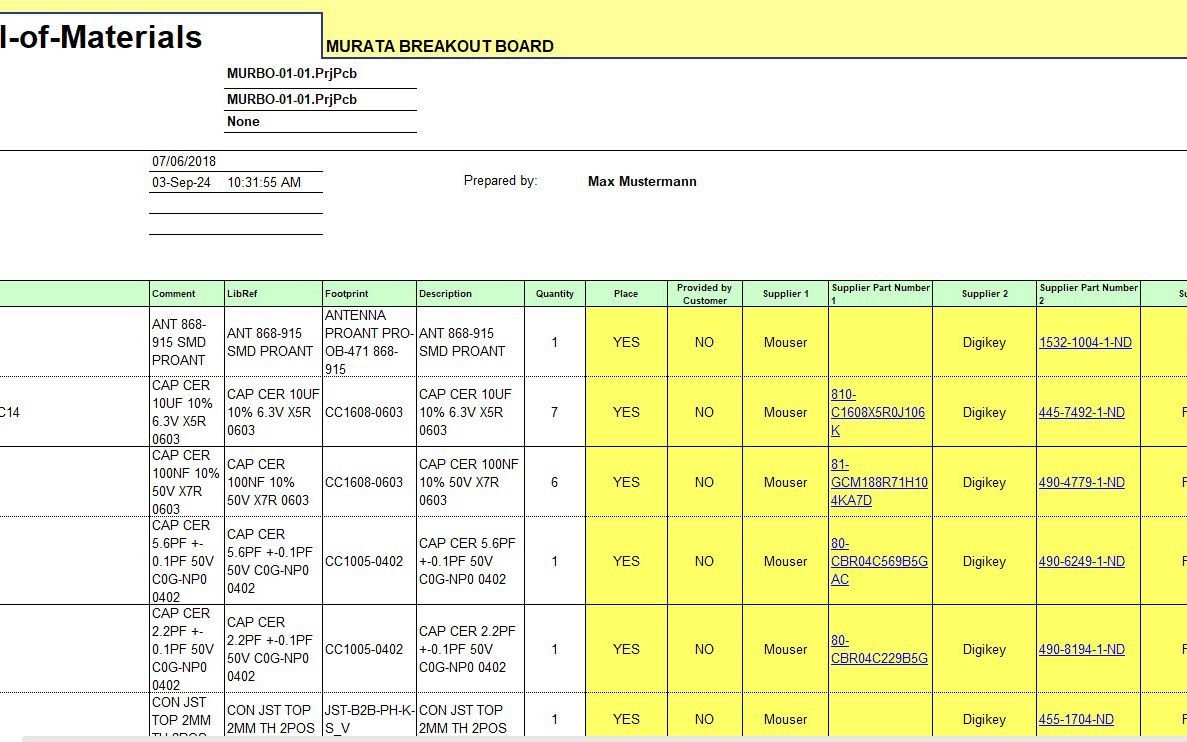Select LibRef cell ANT 868-915 SMD PROANT
The height and width of the screenshot is (742, 1187).
point(273,342)
